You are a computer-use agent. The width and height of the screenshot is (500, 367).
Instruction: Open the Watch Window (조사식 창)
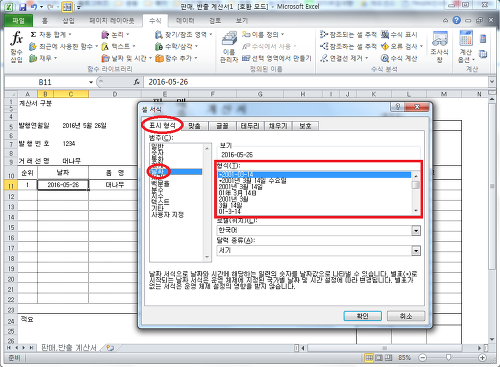point(439,47)
